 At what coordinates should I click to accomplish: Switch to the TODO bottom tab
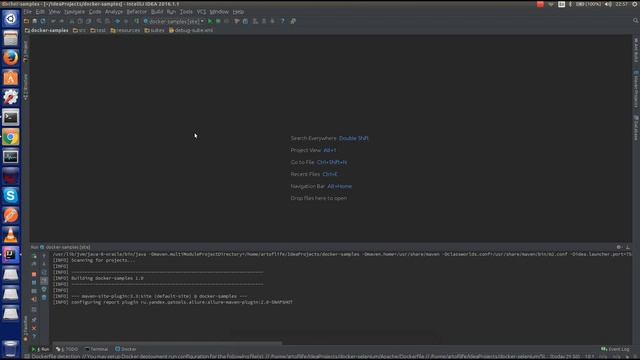67,349
